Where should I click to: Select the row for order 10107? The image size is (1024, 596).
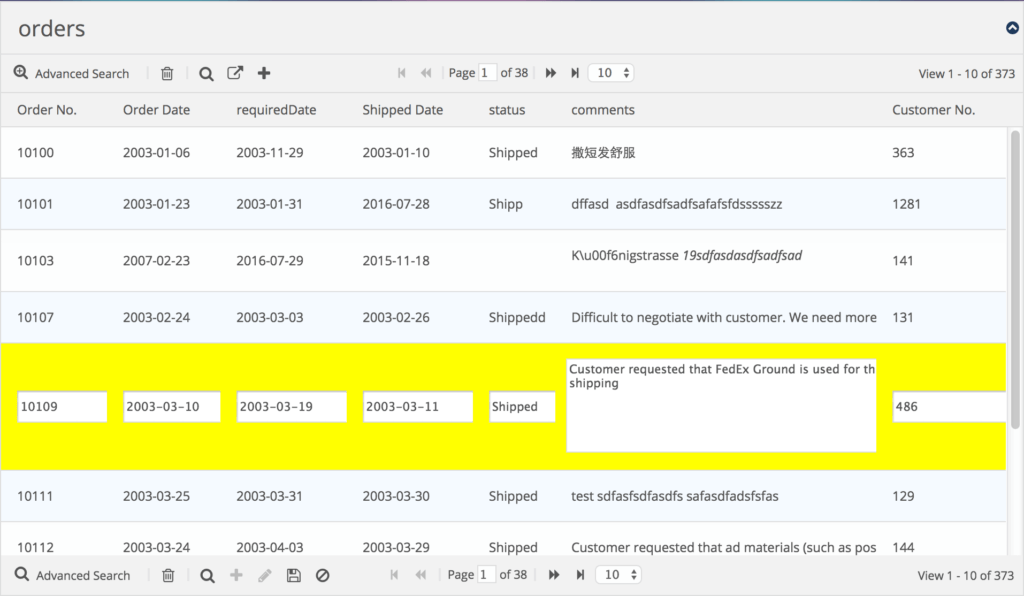point(503,317)
